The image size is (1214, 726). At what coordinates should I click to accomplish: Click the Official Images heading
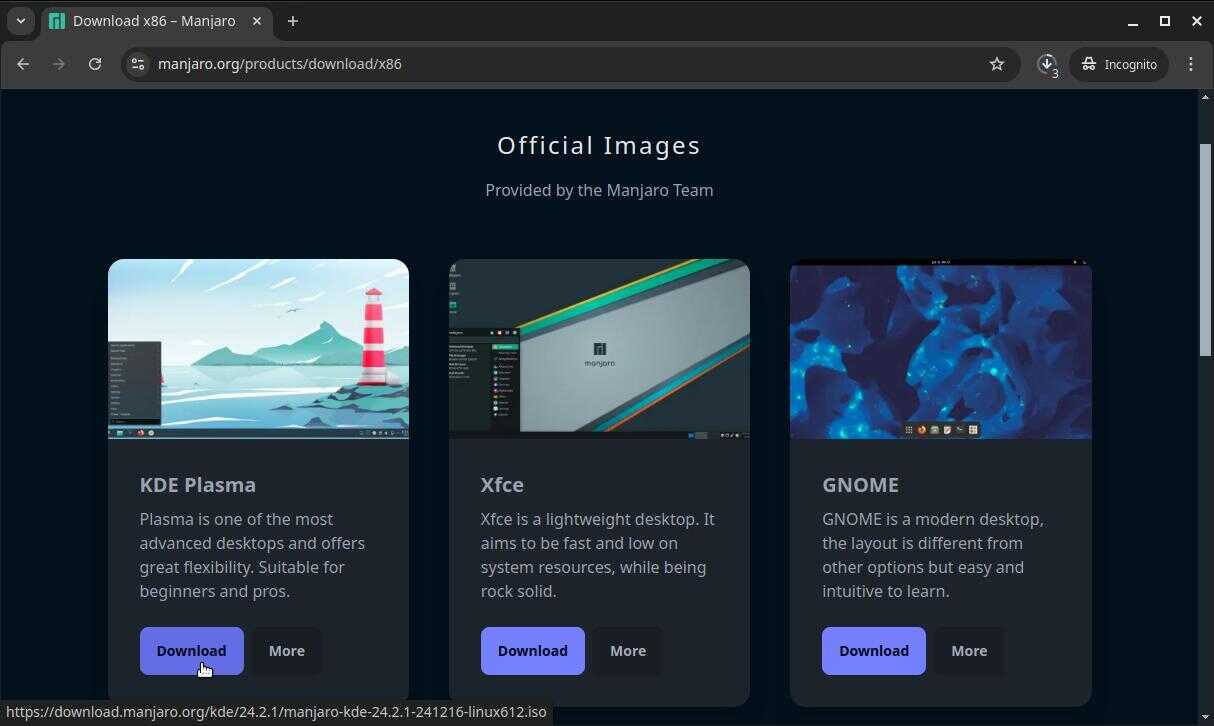[x=599, y=146]
